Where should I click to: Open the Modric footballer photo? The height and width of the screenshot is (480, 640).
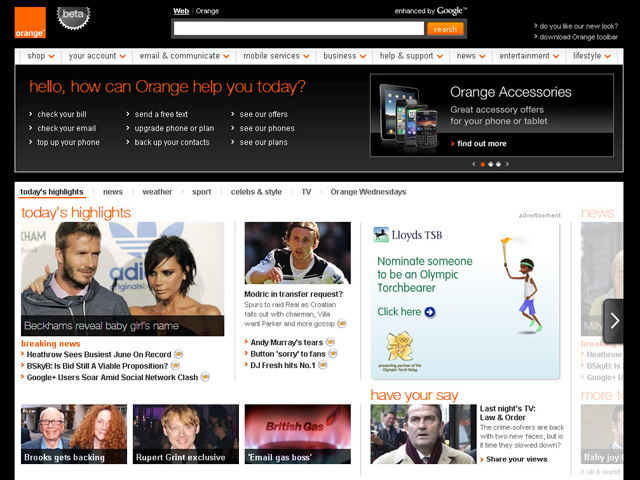pos(298,253)
